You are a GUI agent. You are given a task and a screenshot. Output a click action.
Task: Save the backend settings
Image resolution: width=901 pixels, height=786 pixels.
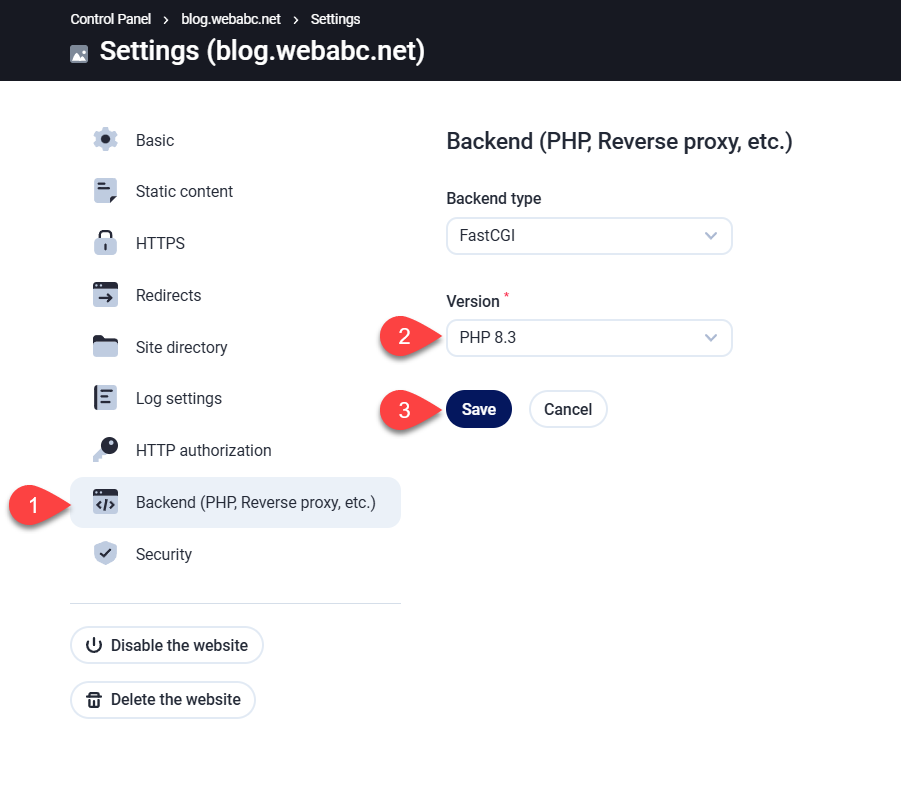point(479,409)
